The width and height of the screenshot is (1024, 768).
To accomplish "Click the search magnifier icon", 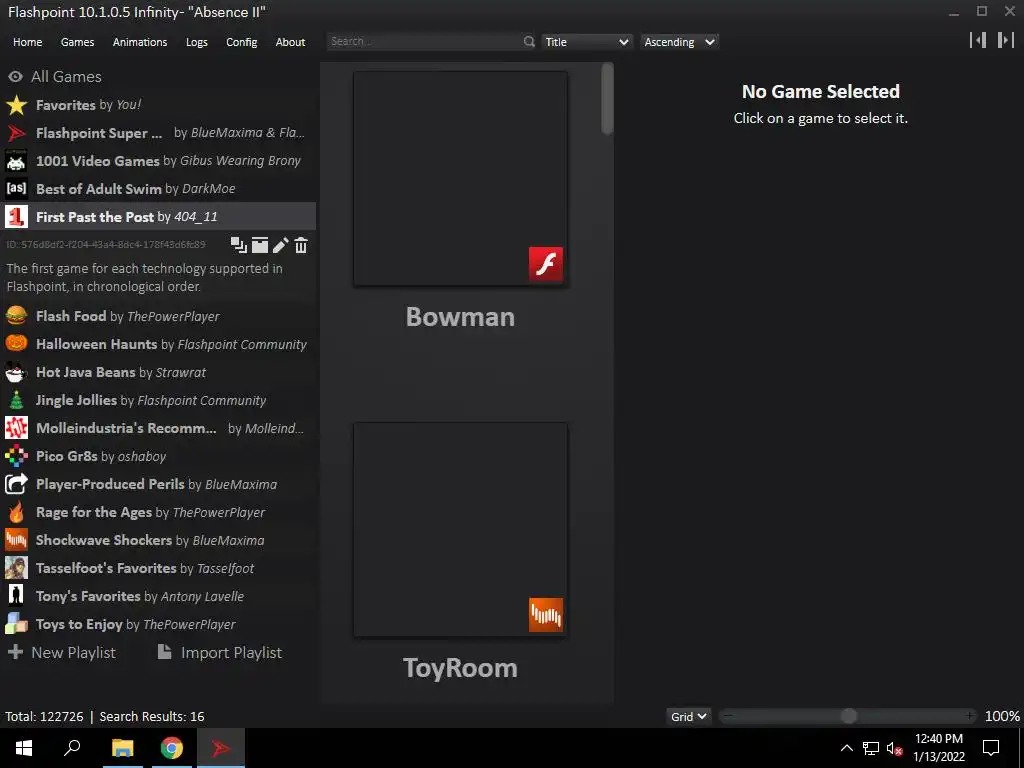I will [529, 42].
